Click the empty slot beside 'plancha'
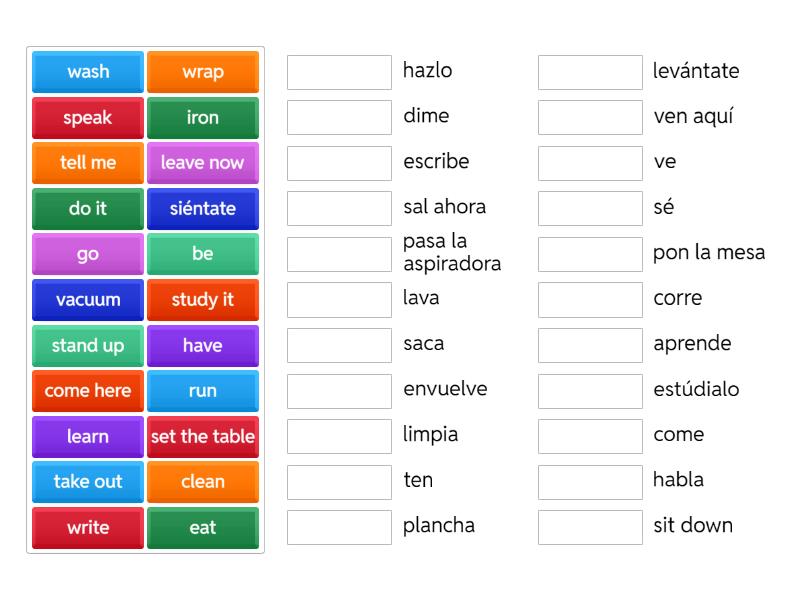The image size is (800, 600). pos(339,527)
